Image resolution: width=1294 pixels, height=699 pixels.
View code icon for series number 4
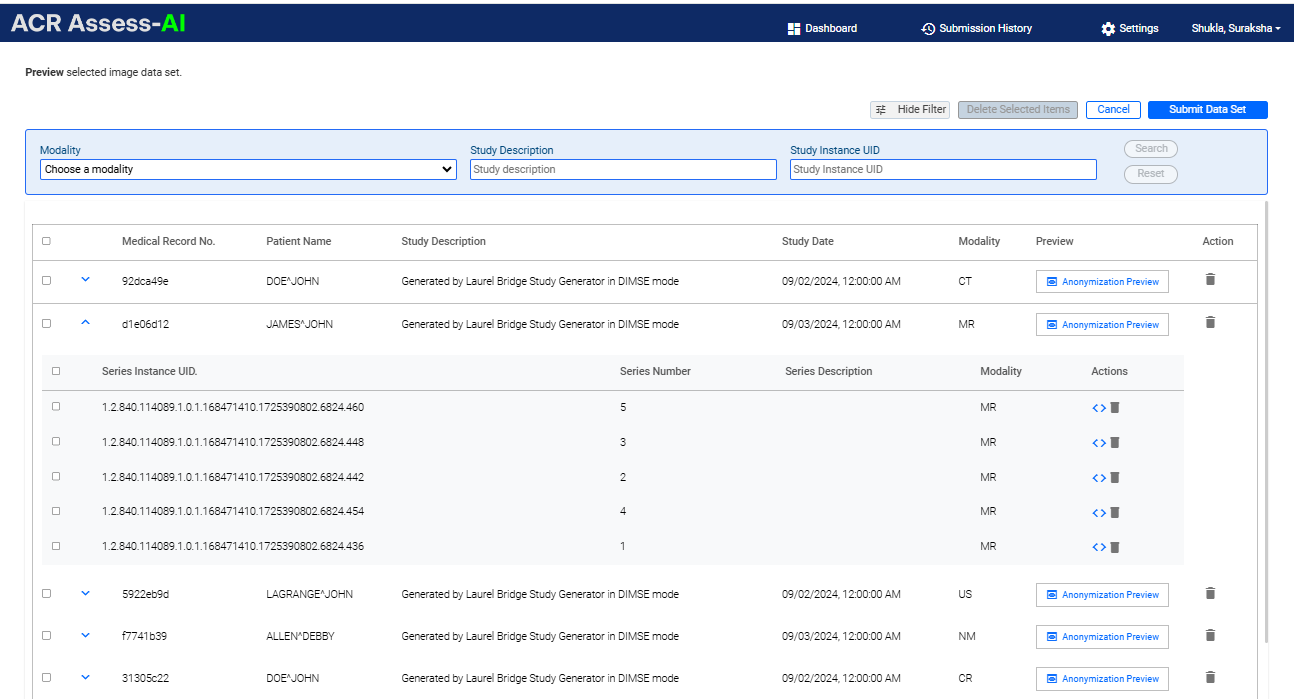pos(1099,513)
